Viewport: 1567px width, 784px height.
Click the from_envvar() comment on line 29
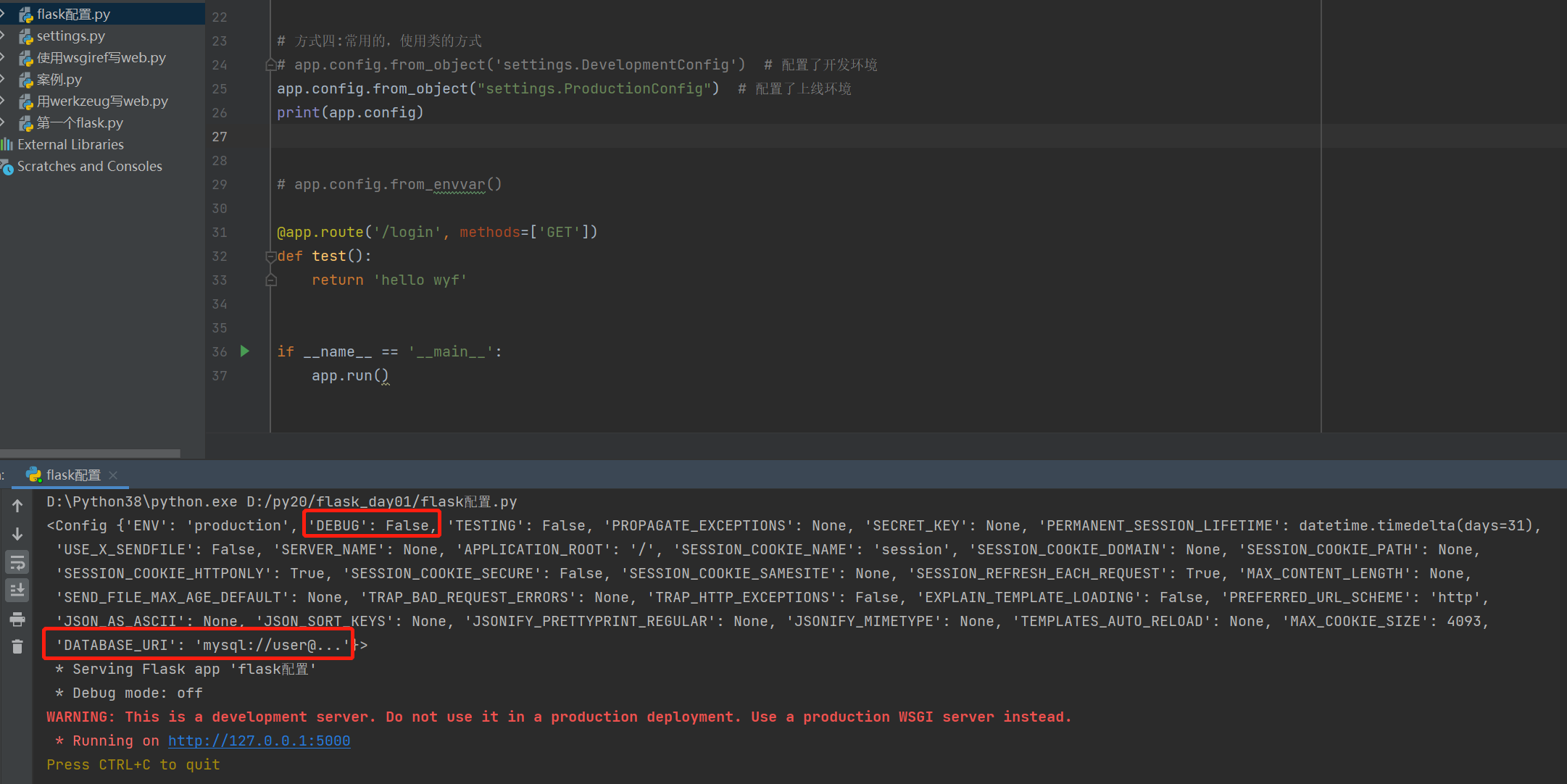point(389,185)
